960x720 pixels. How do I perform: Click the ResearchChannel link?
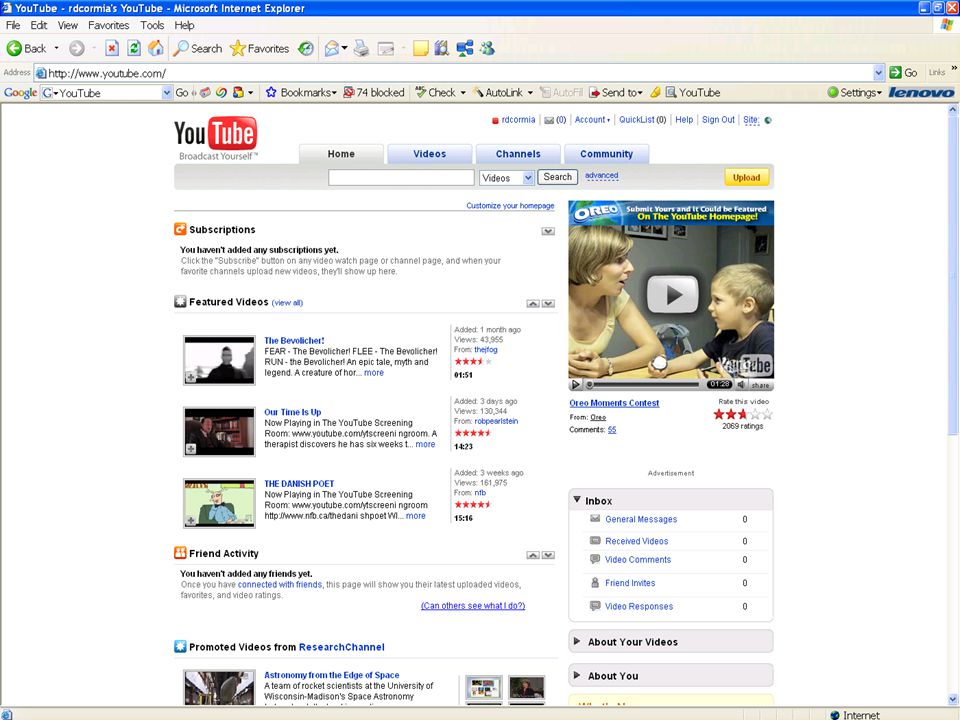point(342,647)
